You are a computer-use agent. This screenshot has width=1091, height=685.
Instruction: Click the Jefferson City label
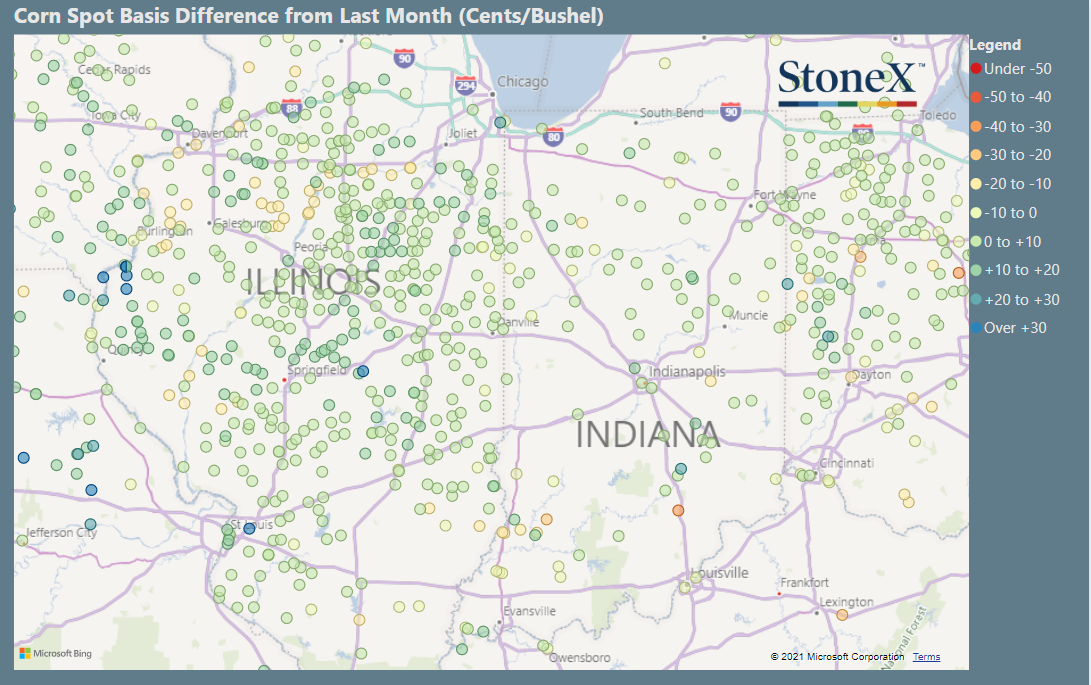(x=61, y=533)
